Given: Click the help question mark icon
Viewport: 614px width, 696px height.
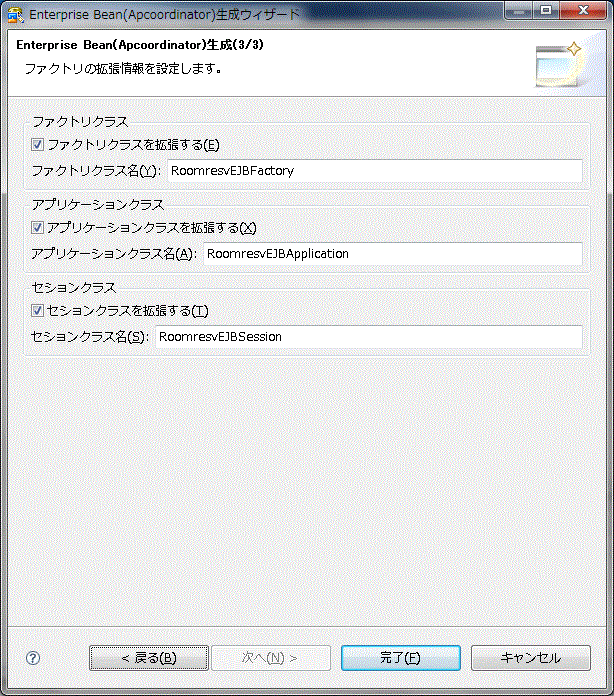Looking at the screenshot, I should tap(33, 658).
